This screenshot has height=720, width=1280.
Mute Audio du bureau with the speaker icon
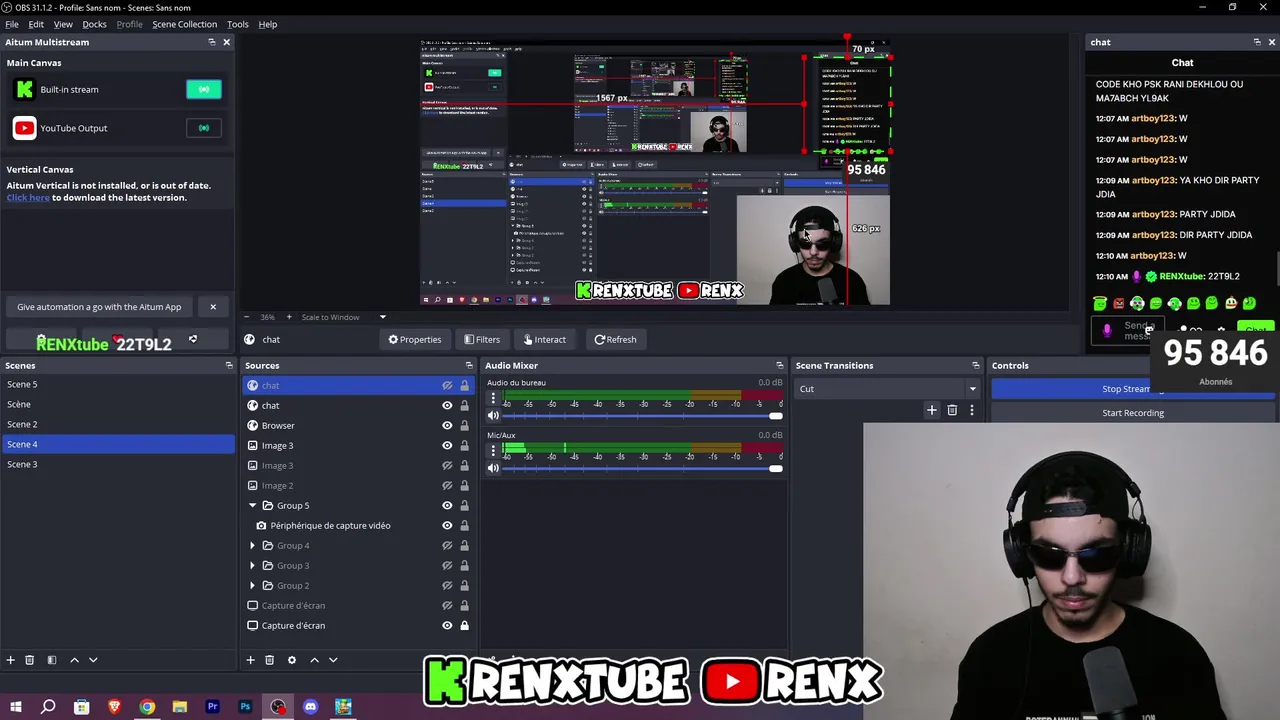coord(493,416)
